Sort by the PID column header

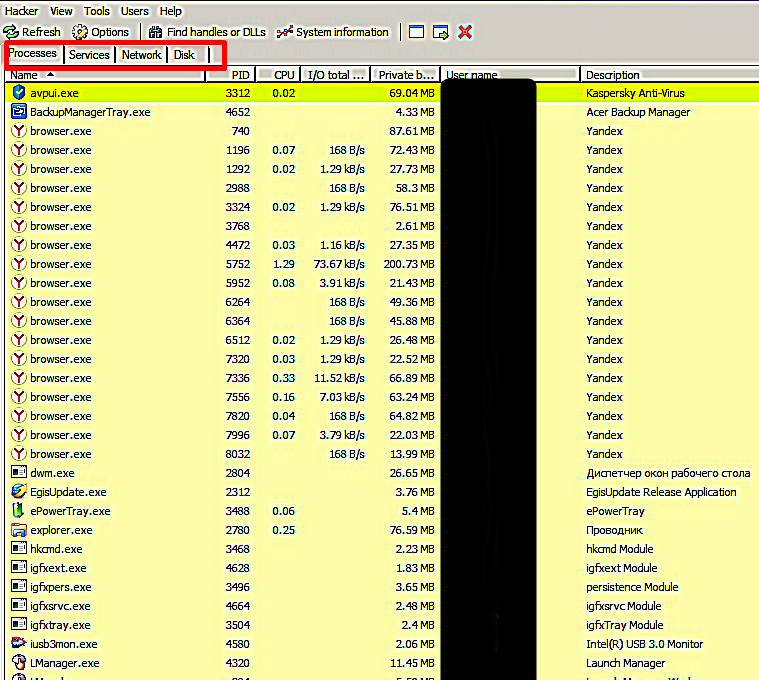[x=231, y=75]
